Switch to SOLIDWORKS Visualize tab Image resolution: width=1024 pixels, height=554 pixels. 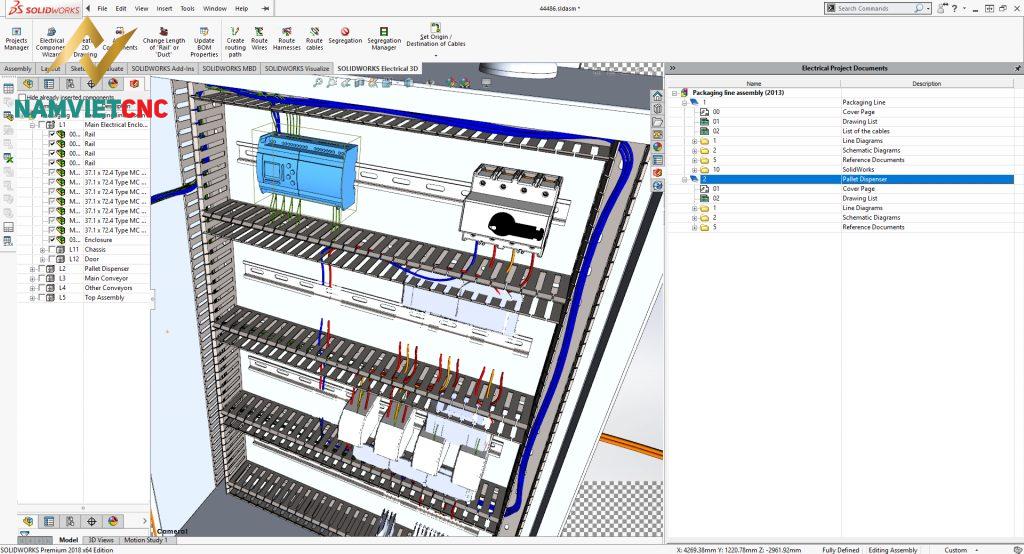297,69
